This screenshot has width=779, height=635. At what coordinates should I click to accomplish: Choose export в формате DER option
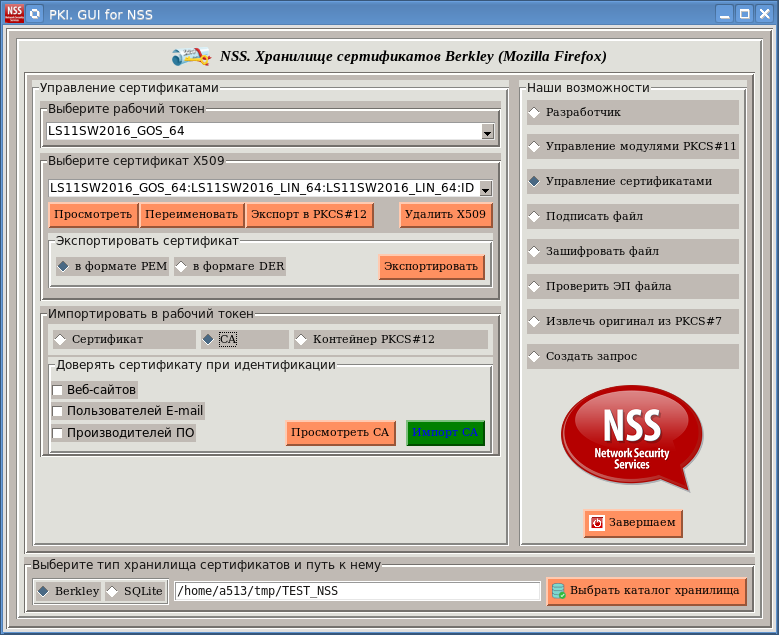click(181, 266)
